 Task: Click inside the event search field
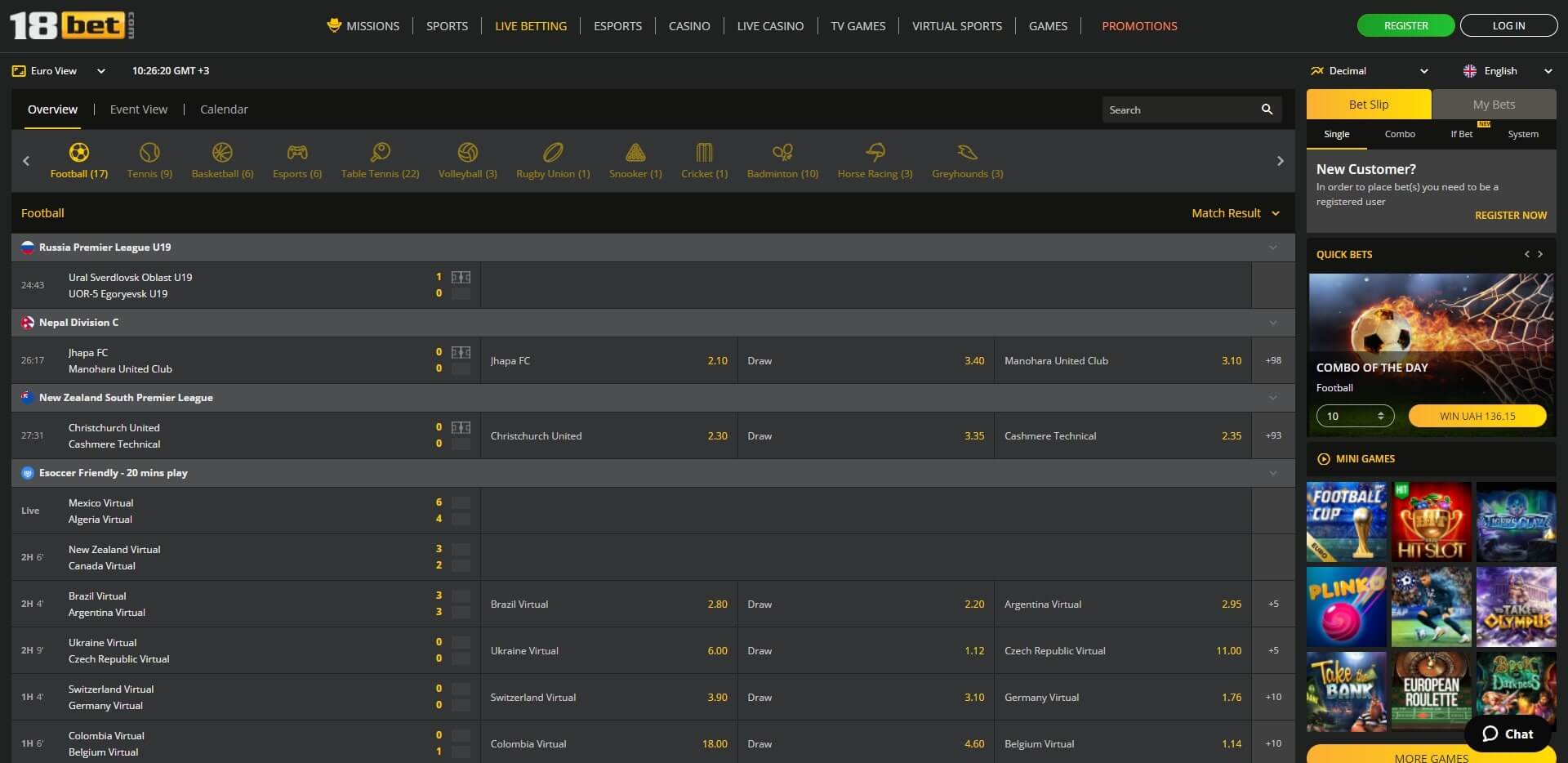[1176, 109]
